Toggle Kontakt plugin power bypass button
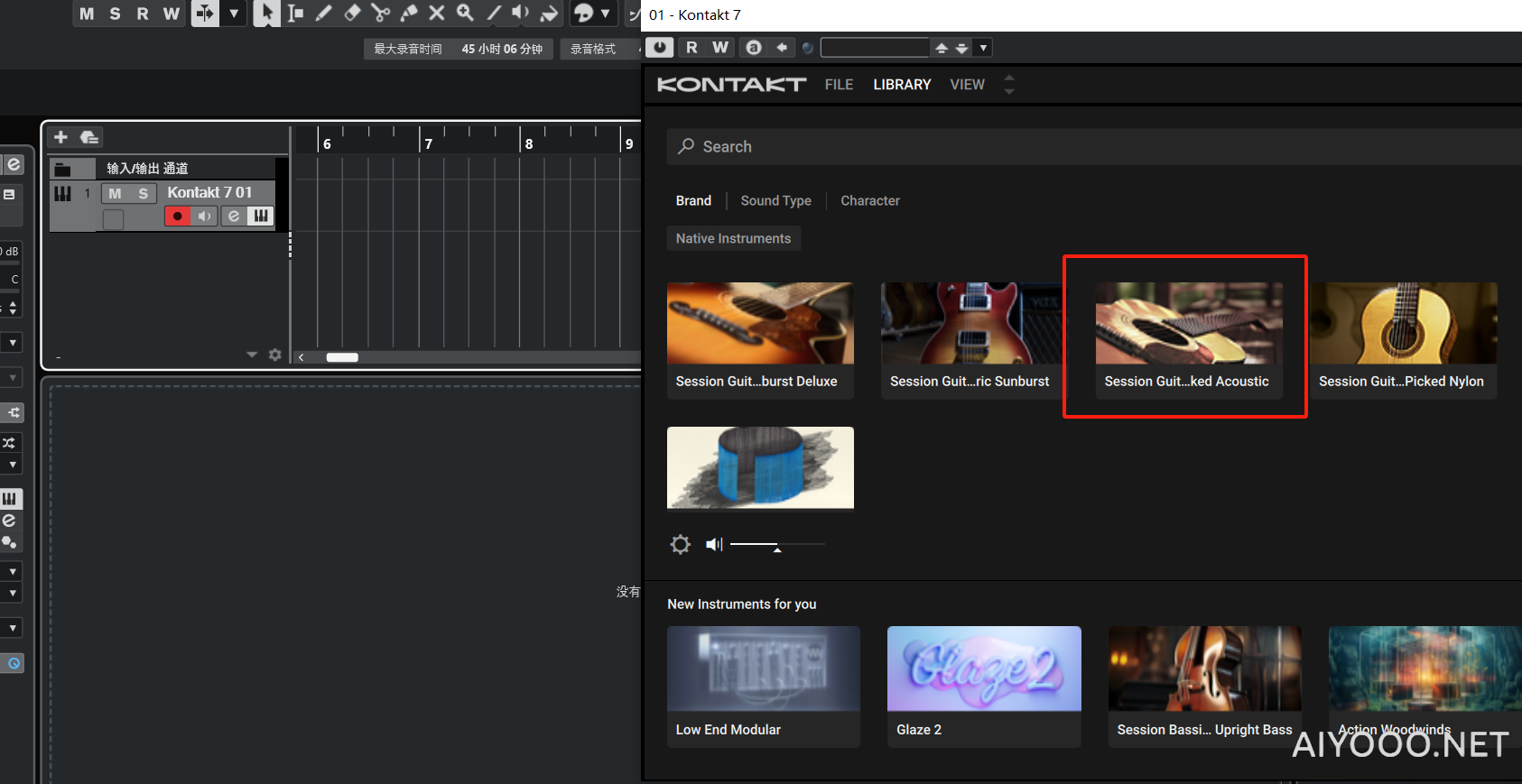This screenshot has height=784, width=1522. click(x=660, y=48)
